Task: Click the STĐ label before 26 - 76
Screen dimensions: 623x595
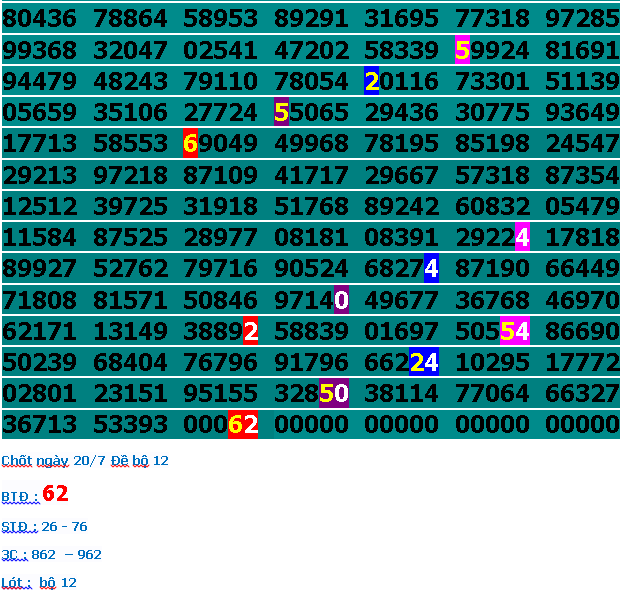Action: click(x=19, y=526)
